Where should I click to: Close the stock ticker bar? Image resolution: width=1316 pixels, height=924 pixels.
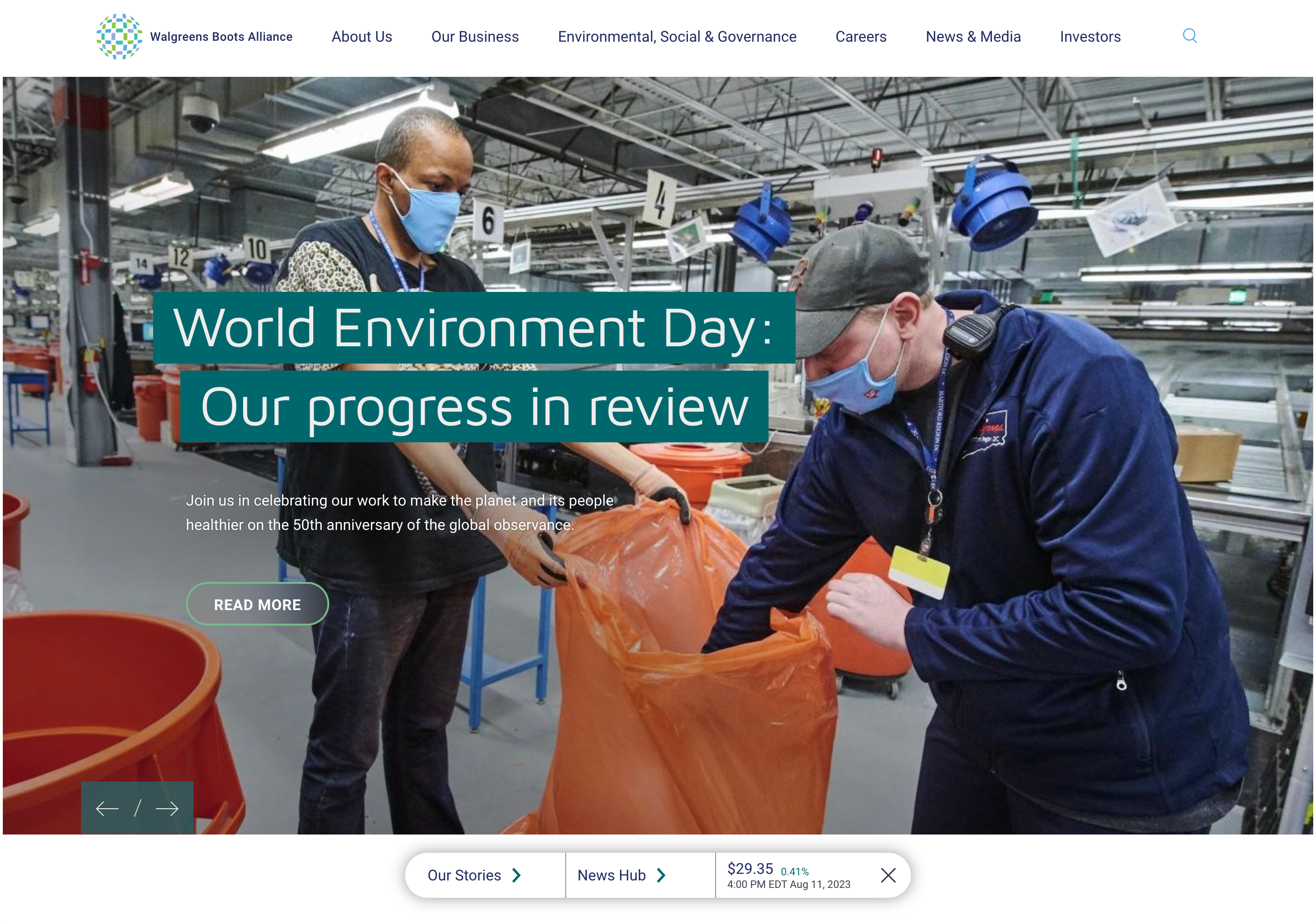point(888,875)
